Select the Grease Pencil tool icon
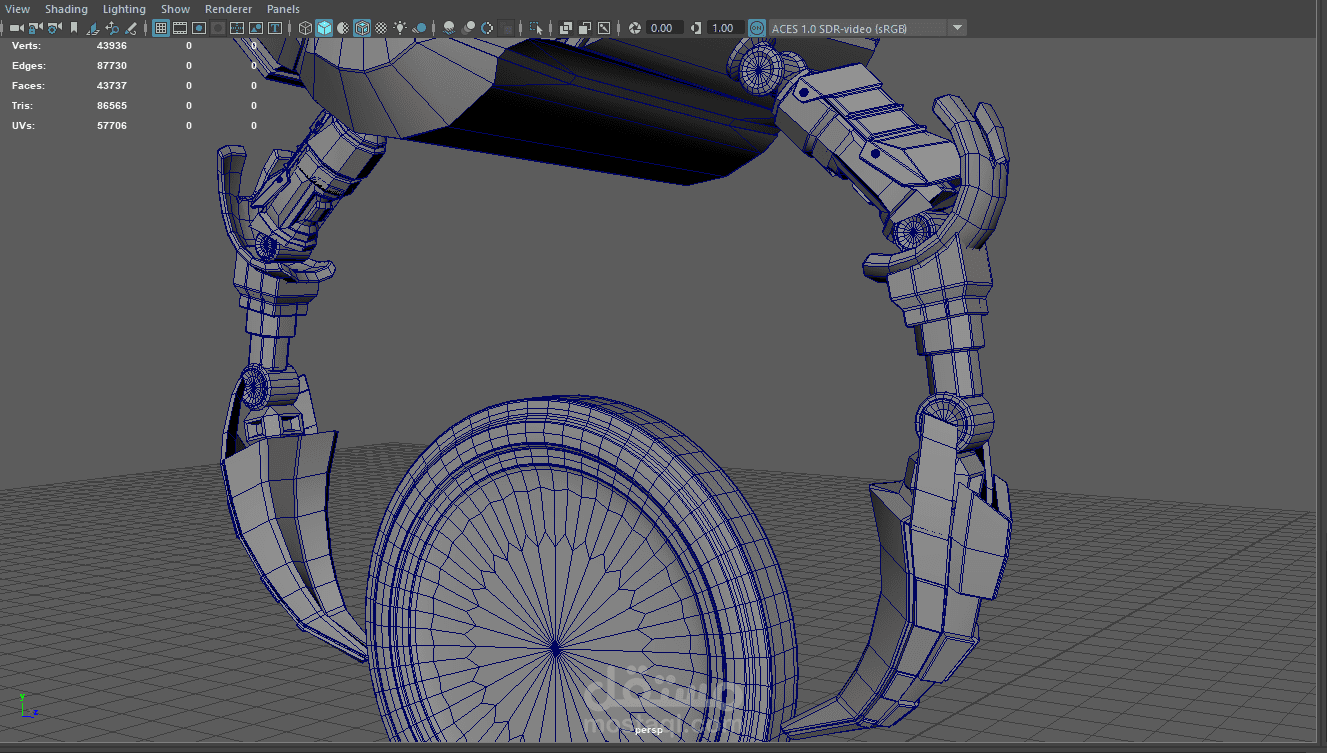Image resolution: width=1327 pixels, height=753 pixels. (130, 28)
